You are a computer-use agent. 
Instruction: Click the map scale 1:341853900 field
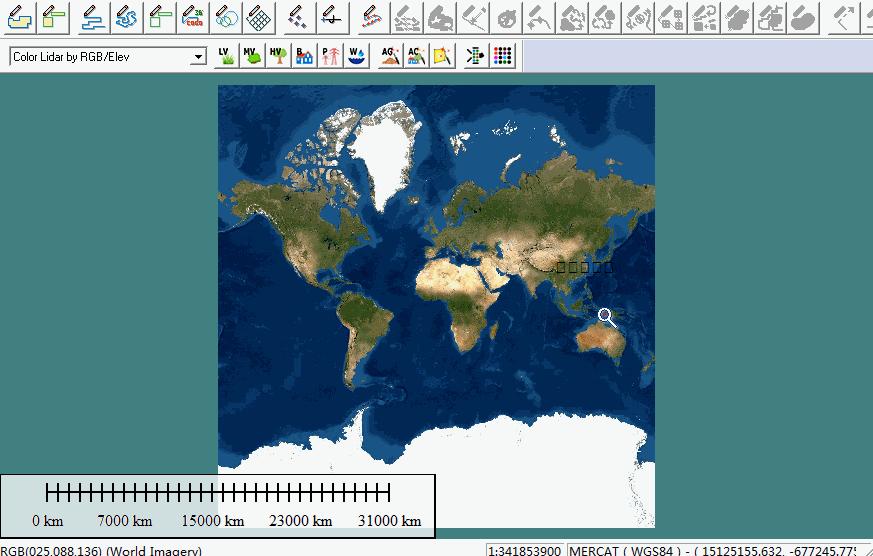pos(524,551)
